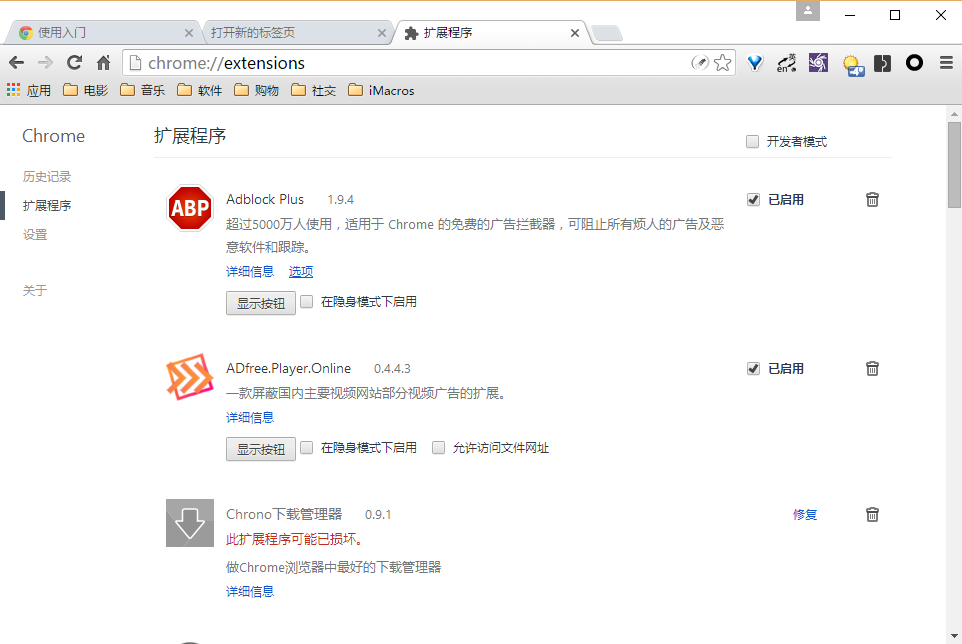962x644 pixels.
Task: Click the chrome://extensions address bar
Action: 400,63
